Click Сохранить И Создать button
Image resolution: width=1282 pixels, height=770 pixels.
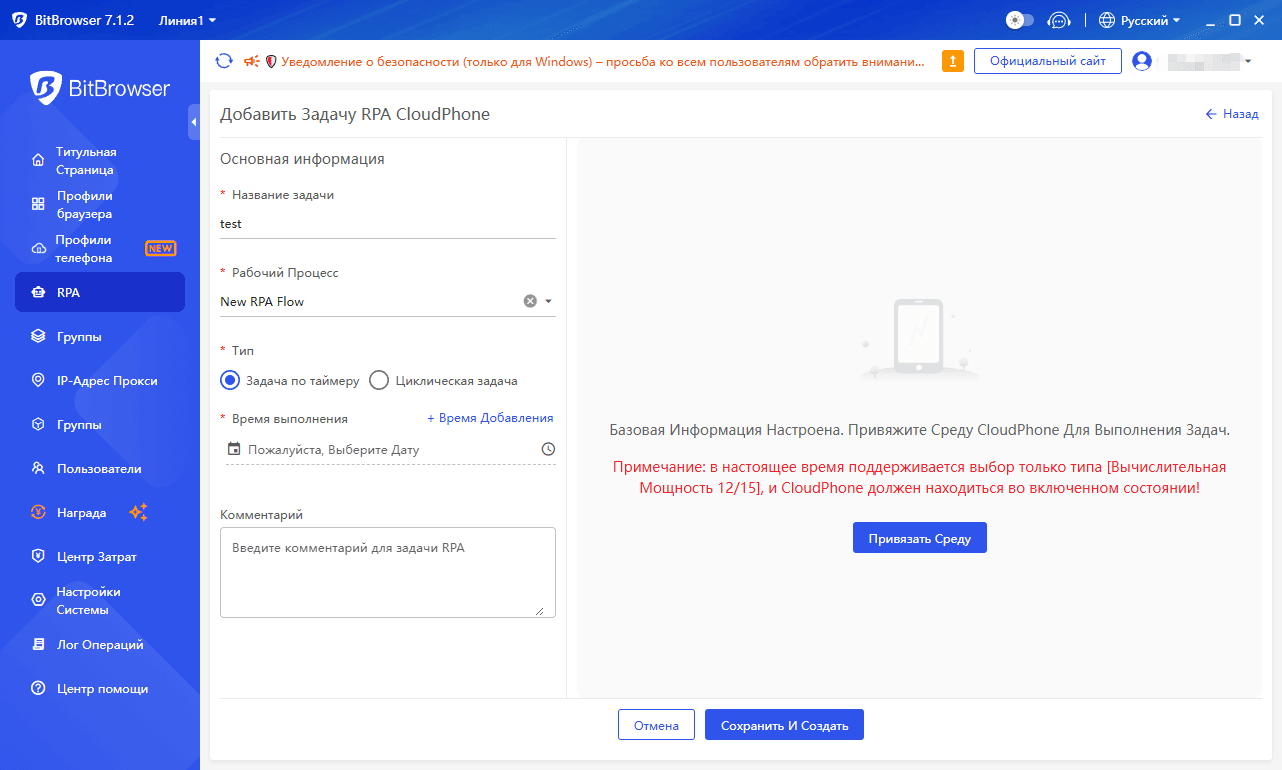[x=784, y=725]
